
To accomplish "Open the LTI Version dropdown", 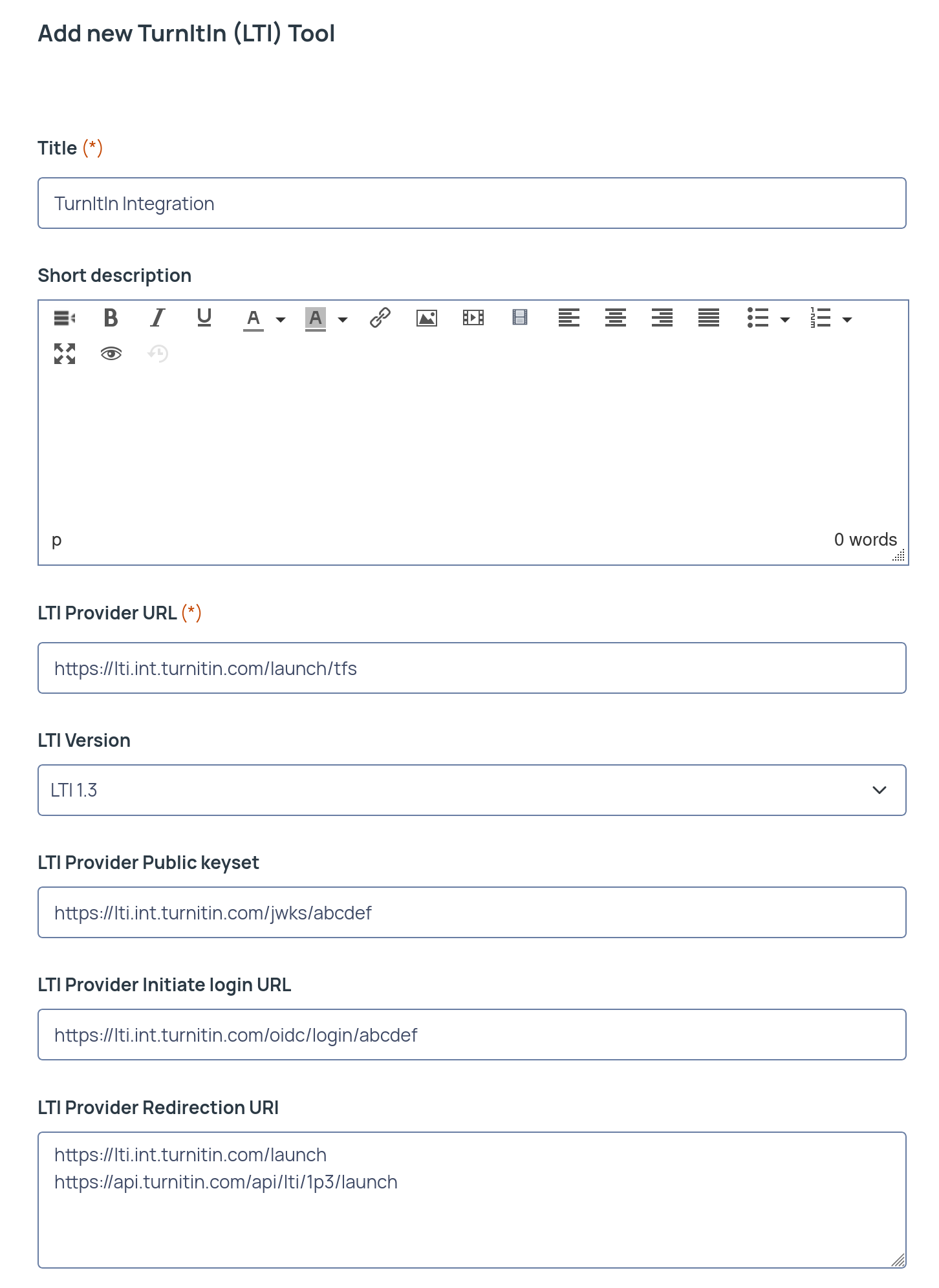I will pos(472,790).
